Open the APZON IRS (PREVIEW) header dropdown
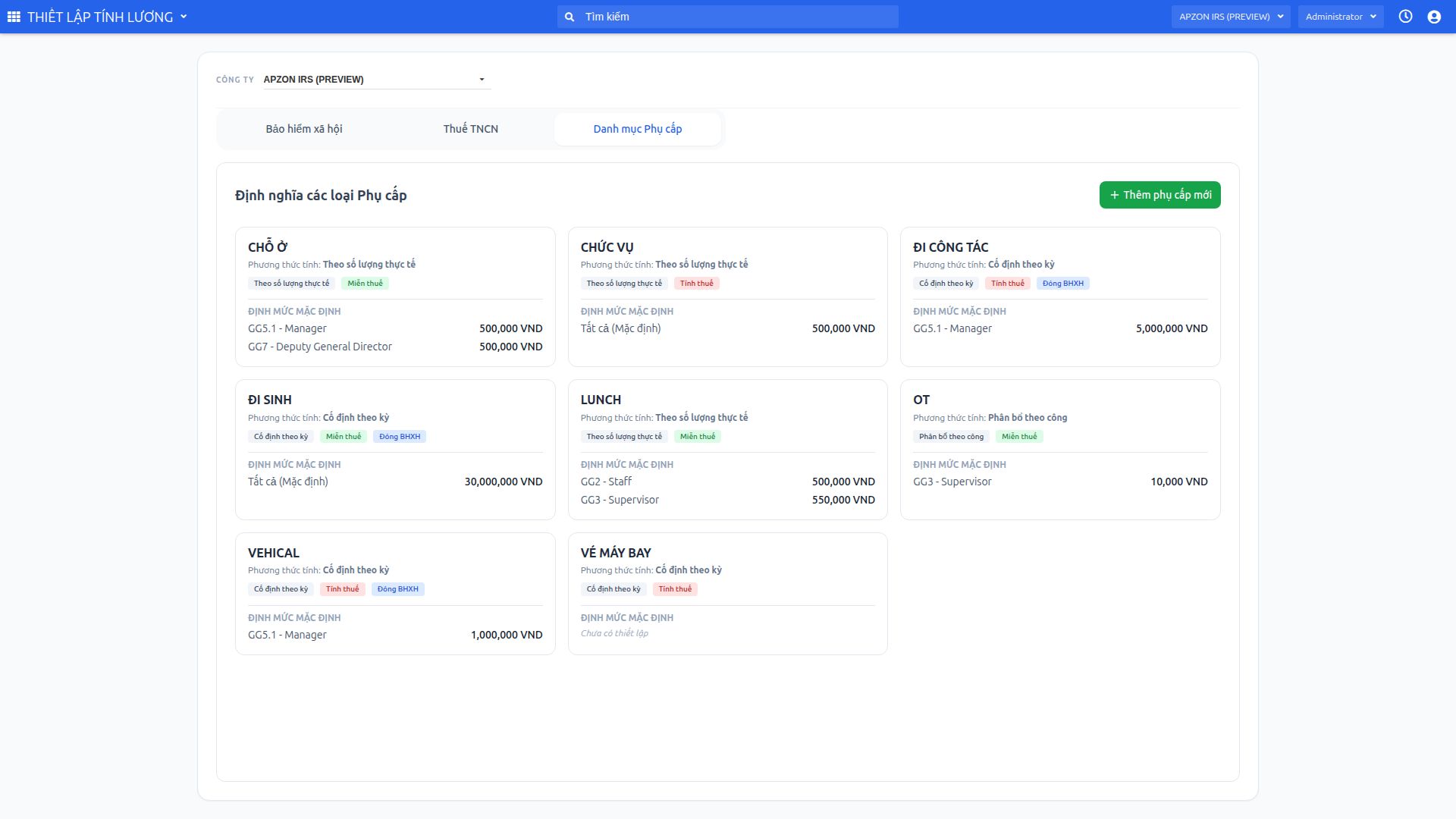This screenshot has height=819, width=1456. tap(1231, 17)
